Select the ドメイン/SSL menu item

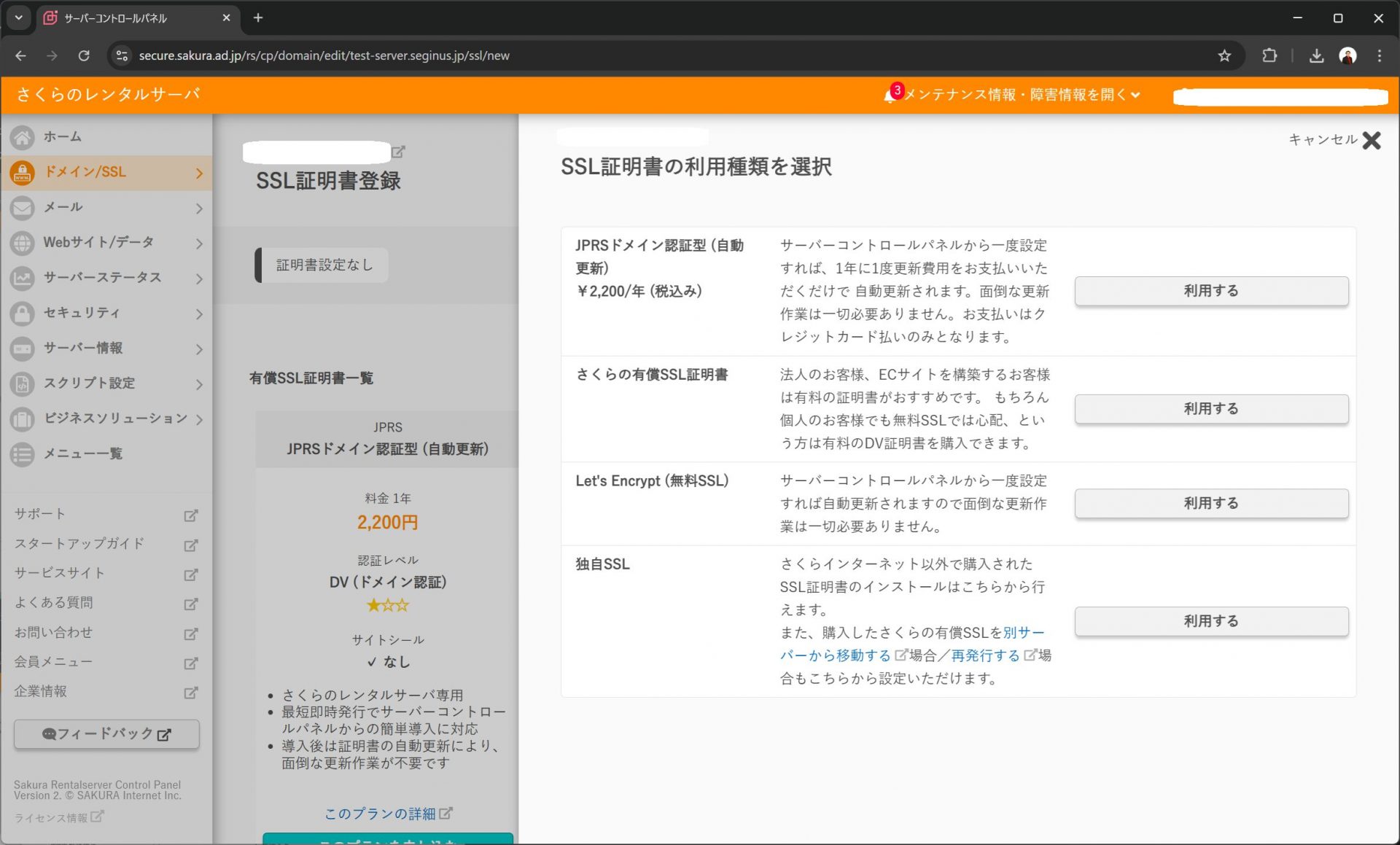click(85, 172)
